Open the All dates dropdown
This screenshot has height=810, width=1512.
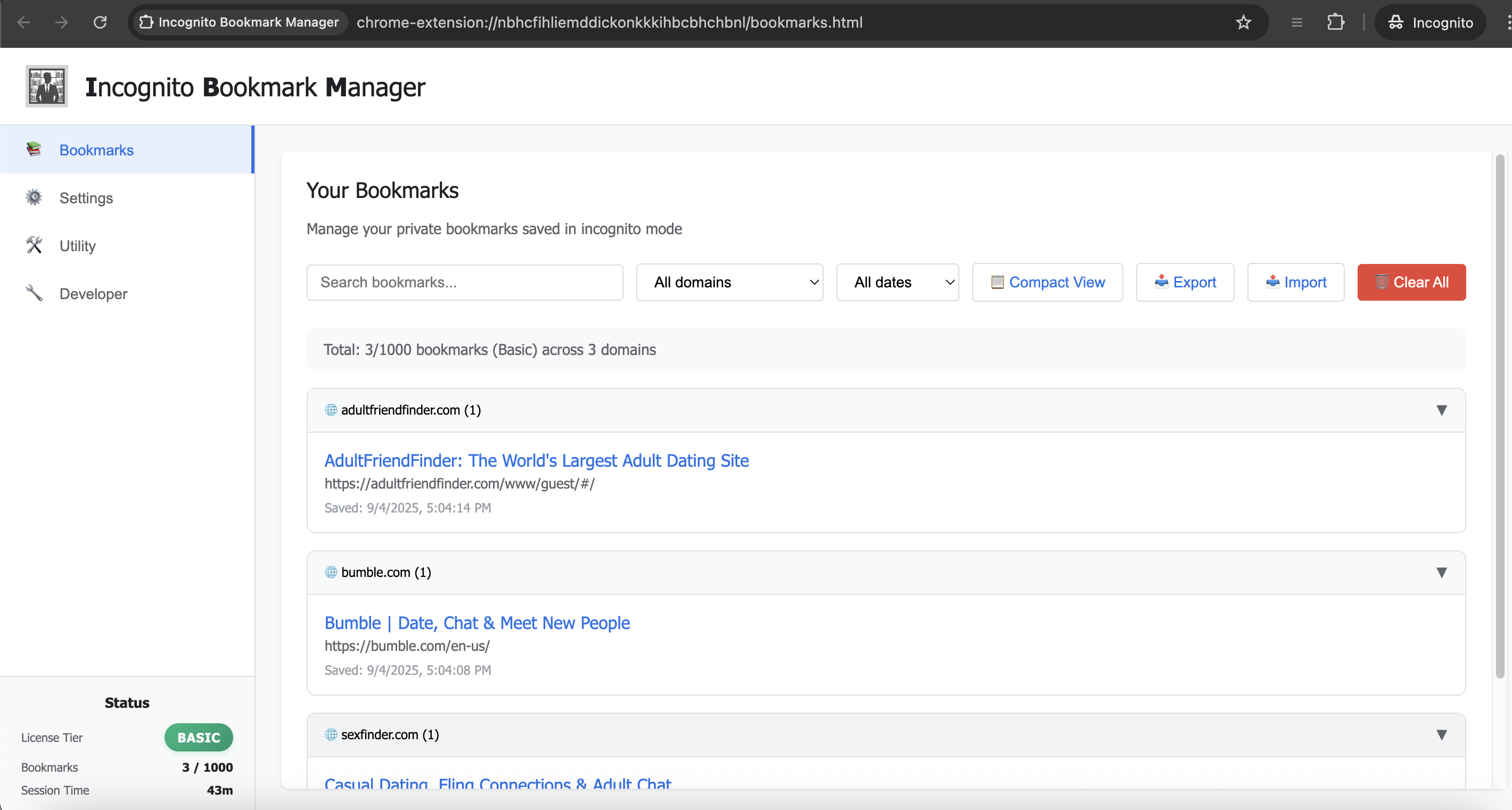pyautogui.click(x=898, y=282)
